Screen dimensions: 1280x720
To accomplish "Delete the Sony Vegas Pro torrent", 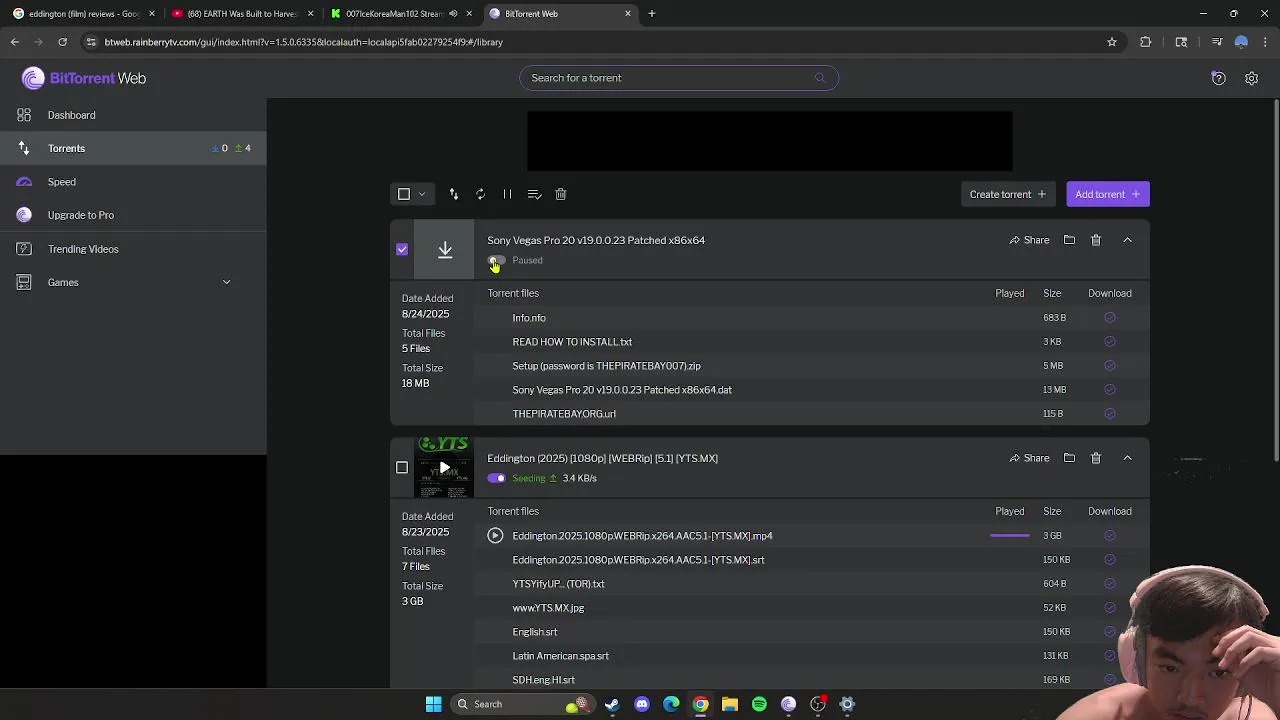I will click(1096, 240).
